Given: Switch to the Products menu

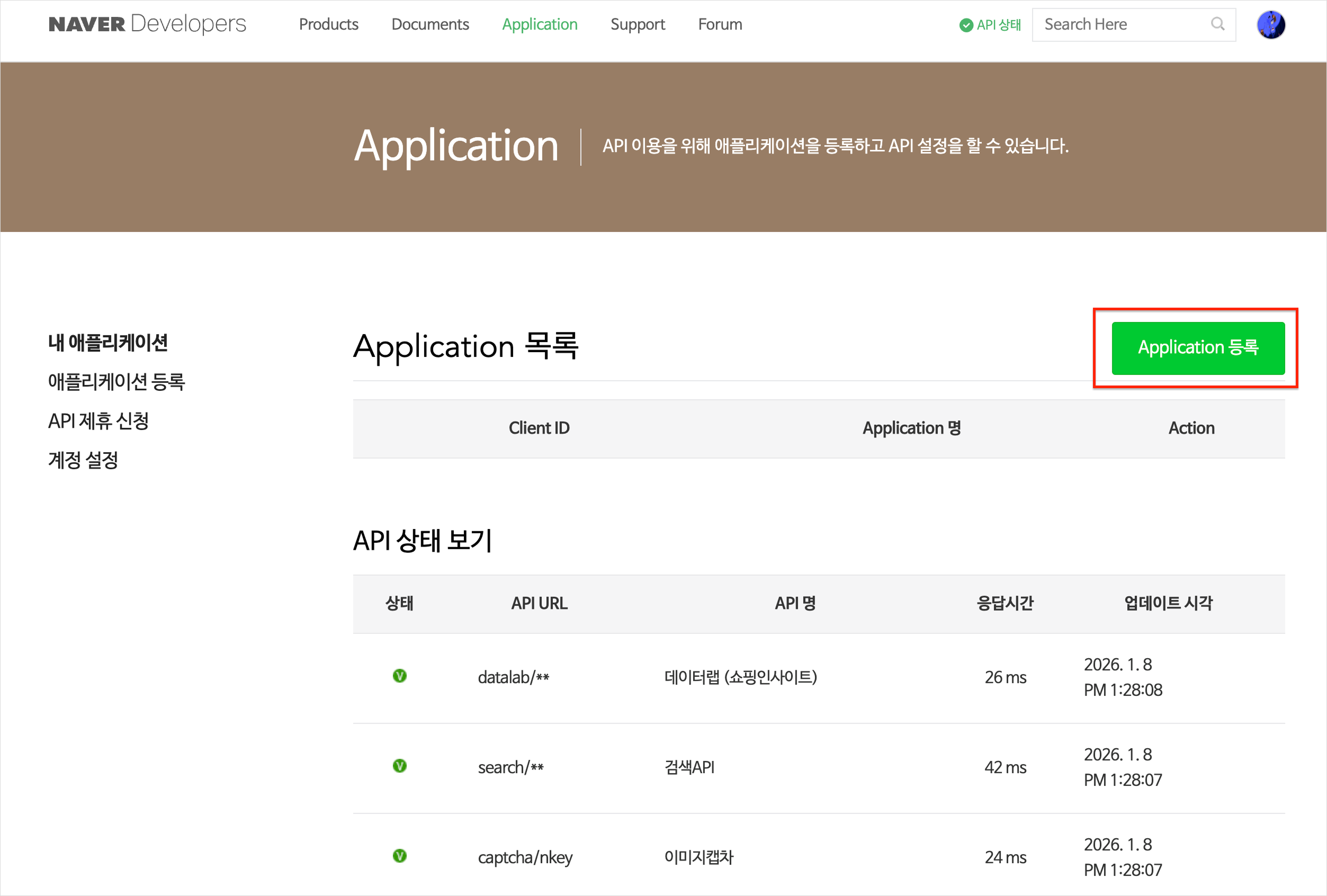Looking at the screenshot, I should point(328,24).
